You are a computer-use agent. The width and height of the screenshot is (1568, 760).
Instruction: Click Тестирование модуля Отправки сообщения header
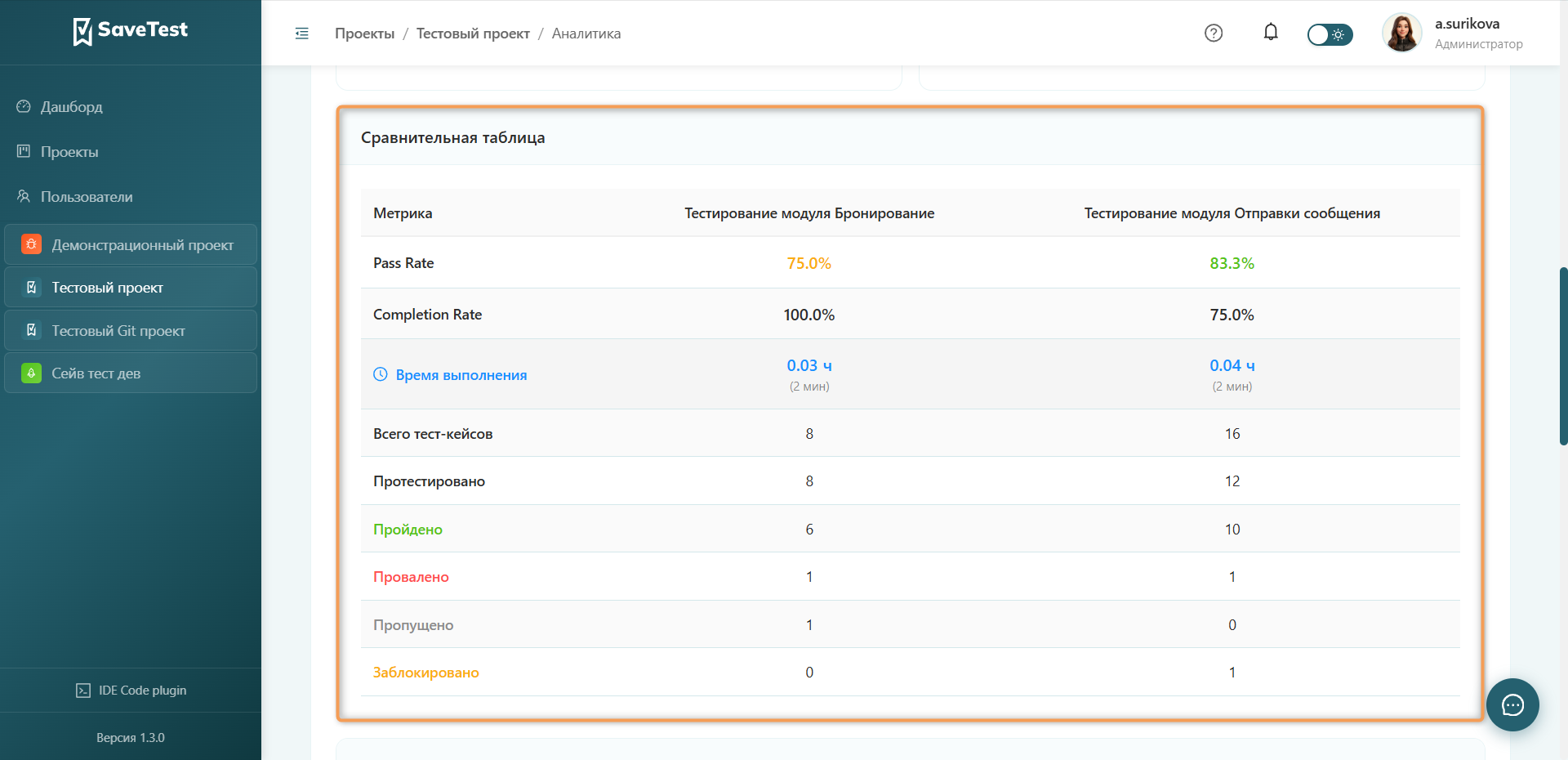(1232, 213)
